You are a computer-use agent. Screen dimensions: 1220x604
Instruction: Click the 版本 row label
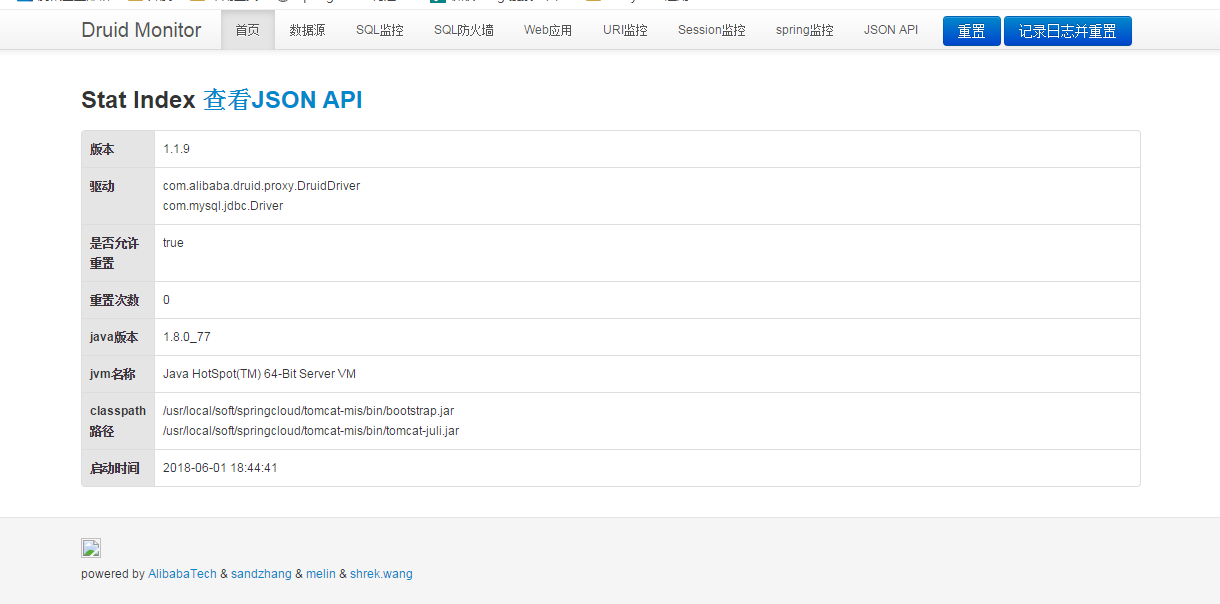[x=102, y=149]
